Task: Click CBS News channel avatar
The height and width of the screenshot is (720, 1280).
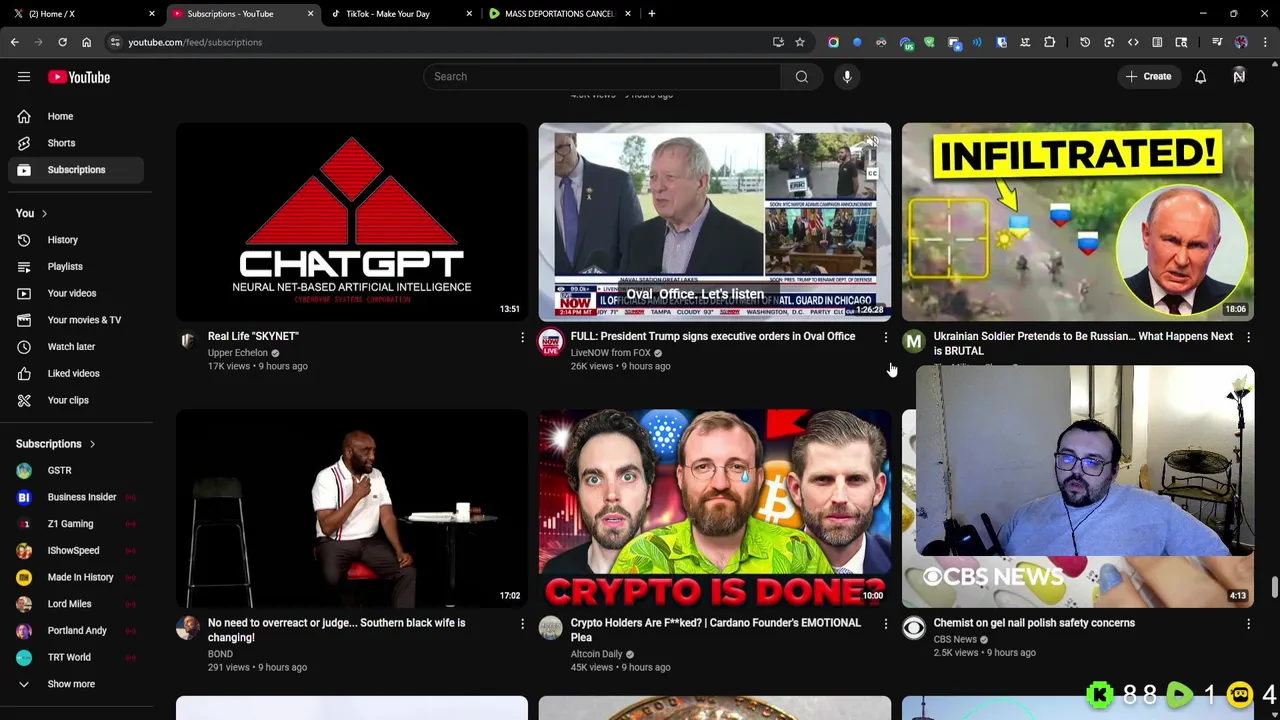Action: point(914,628)
